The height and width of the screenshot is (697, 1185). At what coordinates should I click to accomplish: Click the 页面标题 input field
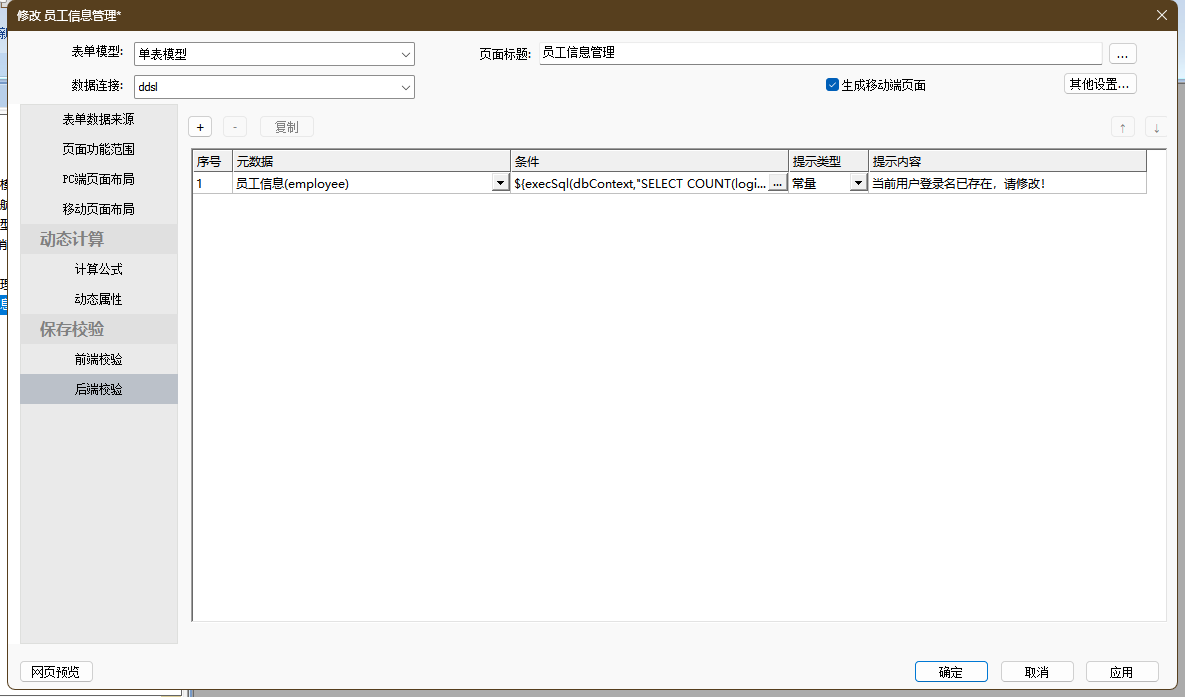point(820,53)
